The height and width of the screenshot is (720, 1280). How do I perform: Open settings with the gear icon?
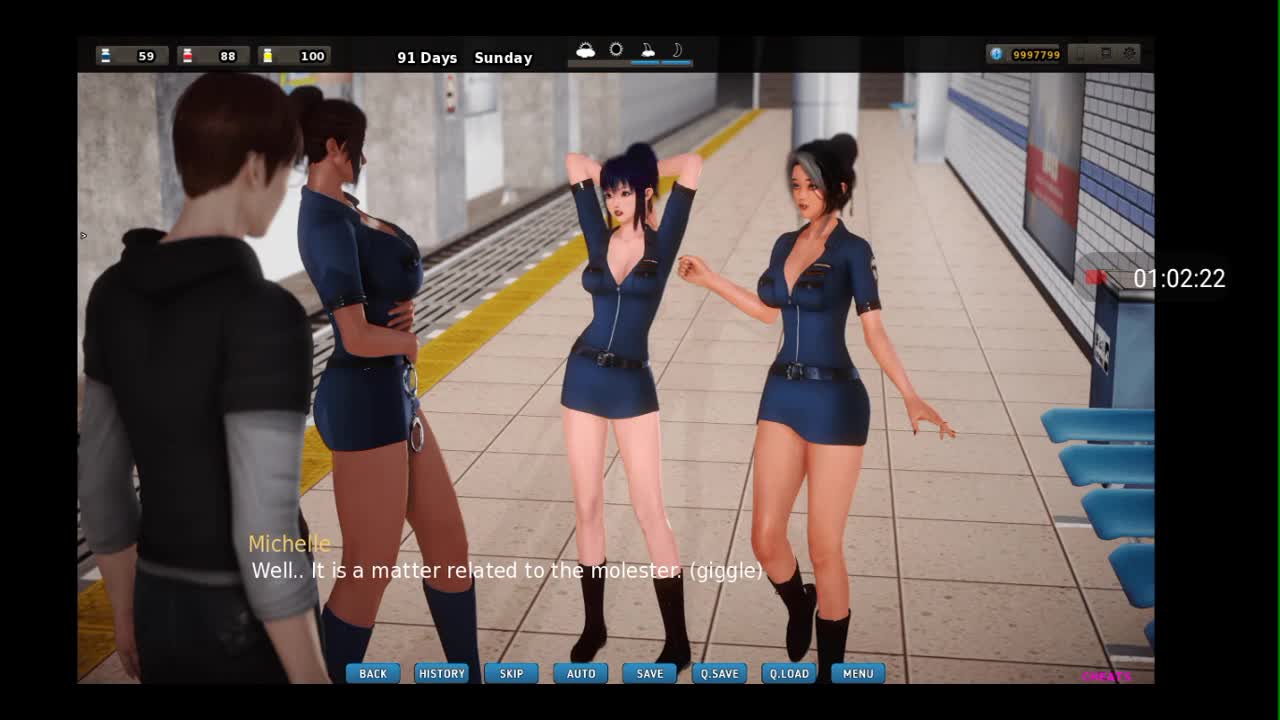pos(1130,54)
